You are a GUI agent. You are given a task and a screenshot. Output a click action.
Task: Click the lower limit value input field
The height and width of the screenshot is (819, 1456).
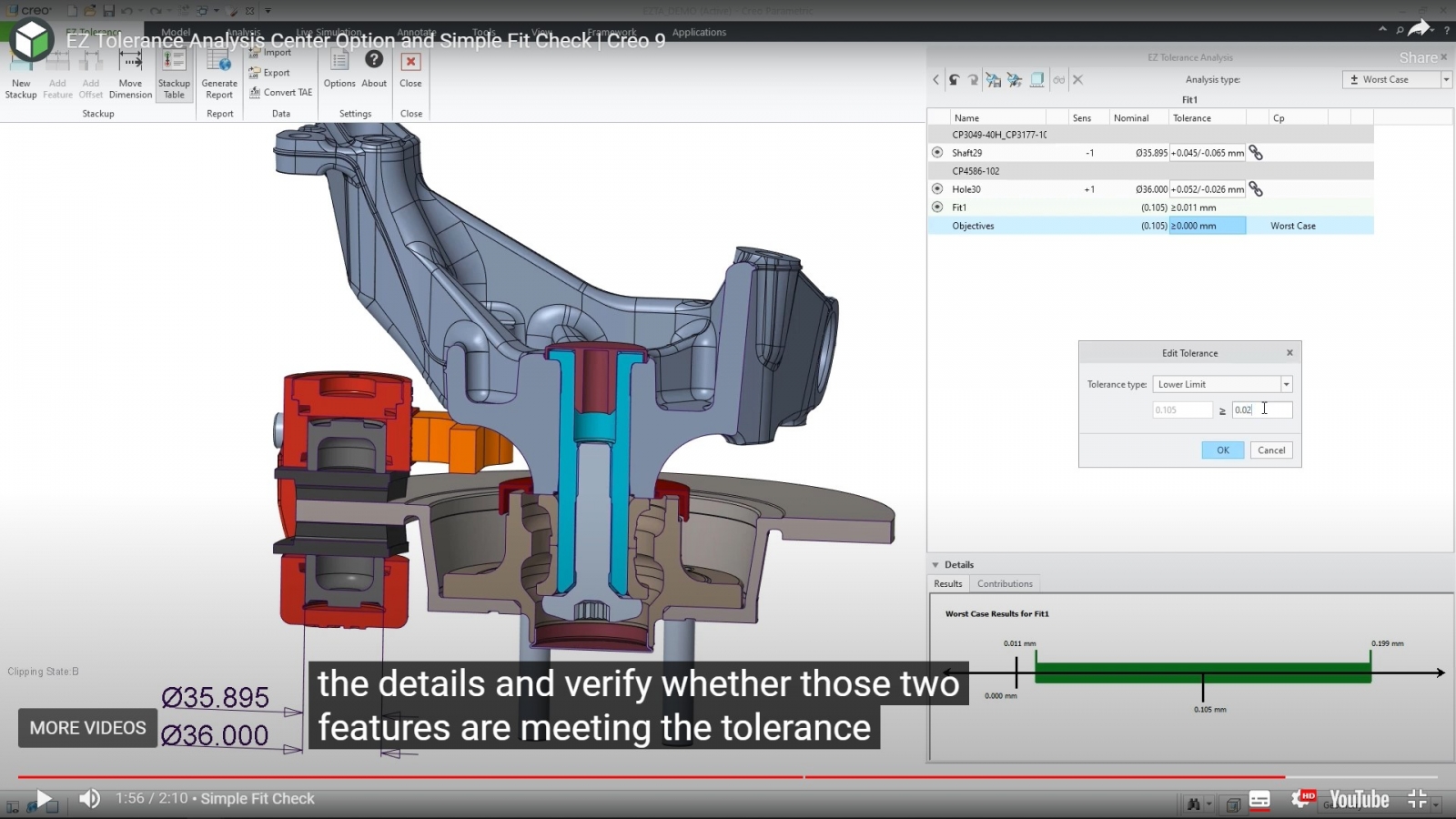coord(1261,410)
